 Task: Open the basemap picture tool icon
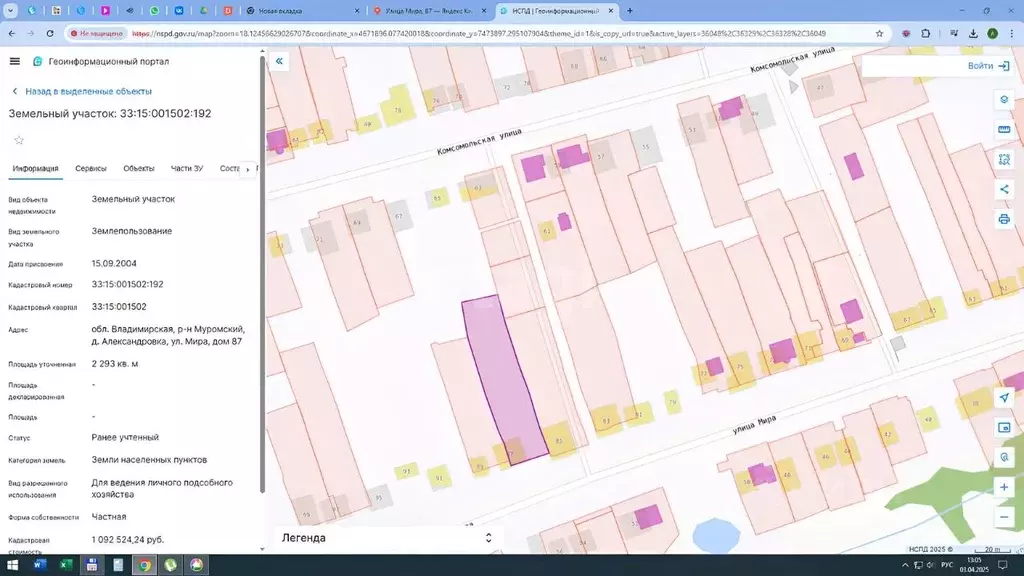1004,428
